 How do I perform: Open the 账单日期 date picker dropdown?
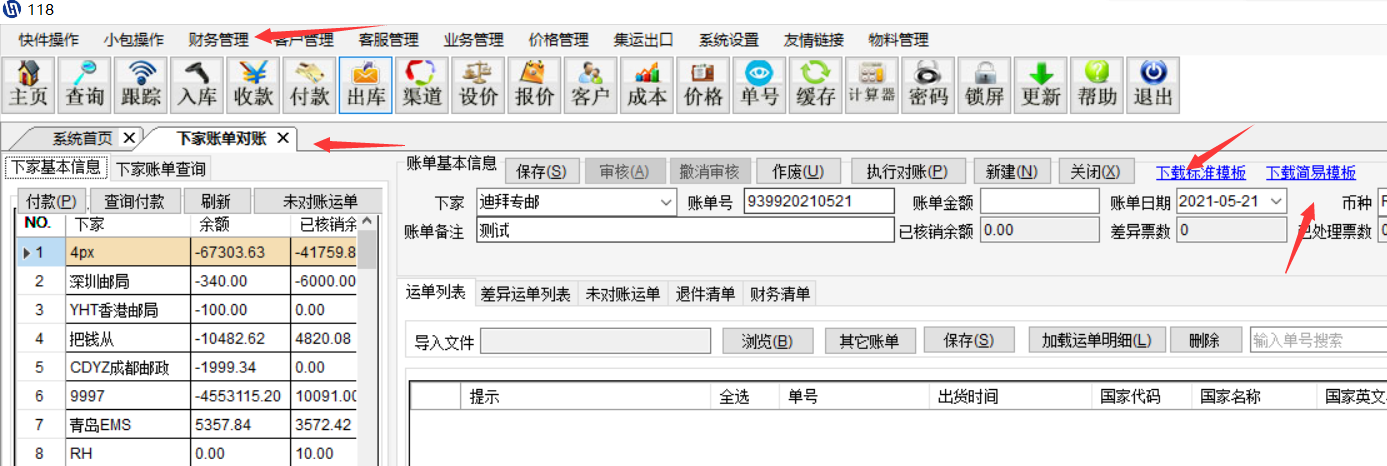pos(1276,202)
